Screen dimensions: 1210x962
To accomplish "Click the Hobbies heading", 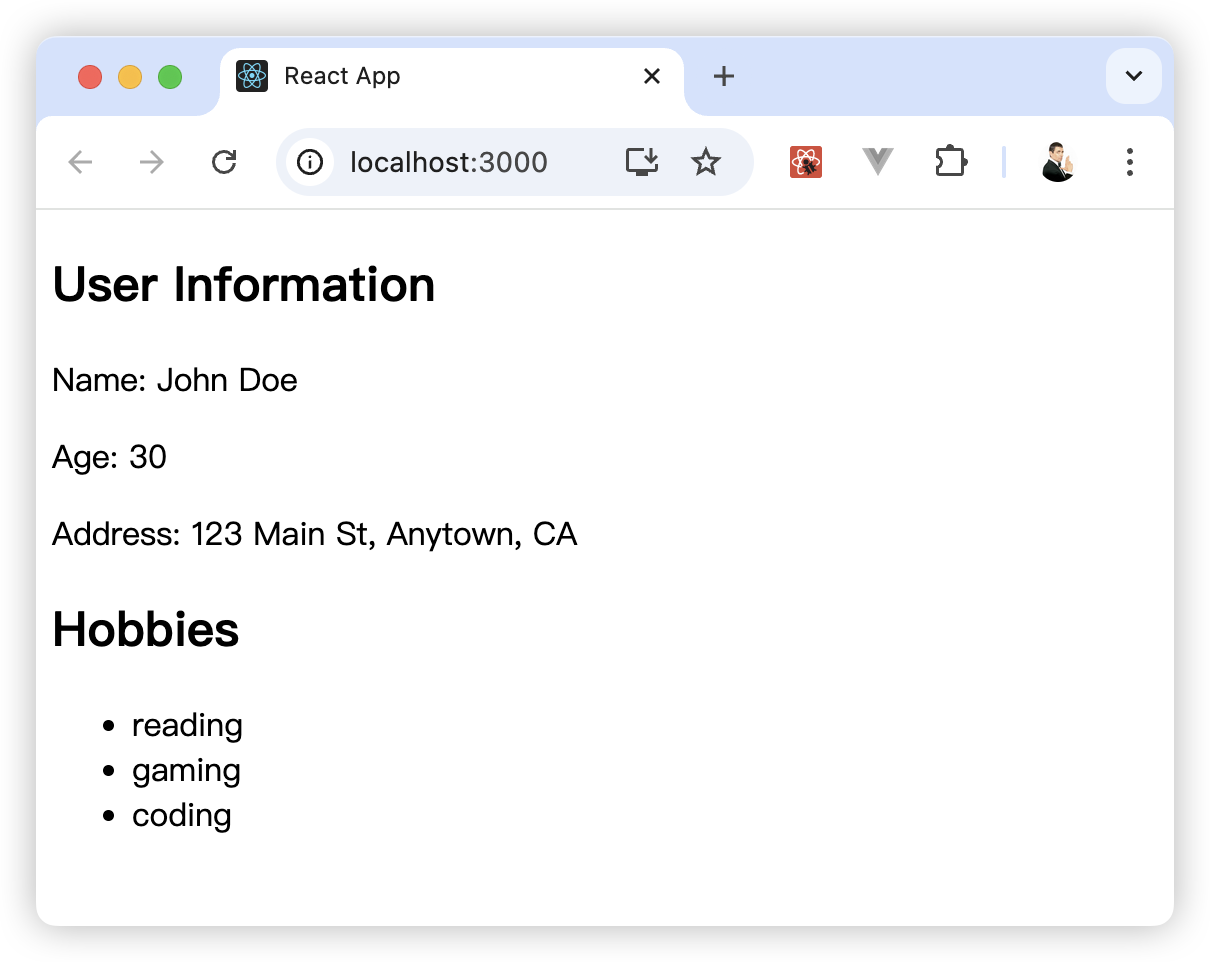I will [x=146, y=630].
